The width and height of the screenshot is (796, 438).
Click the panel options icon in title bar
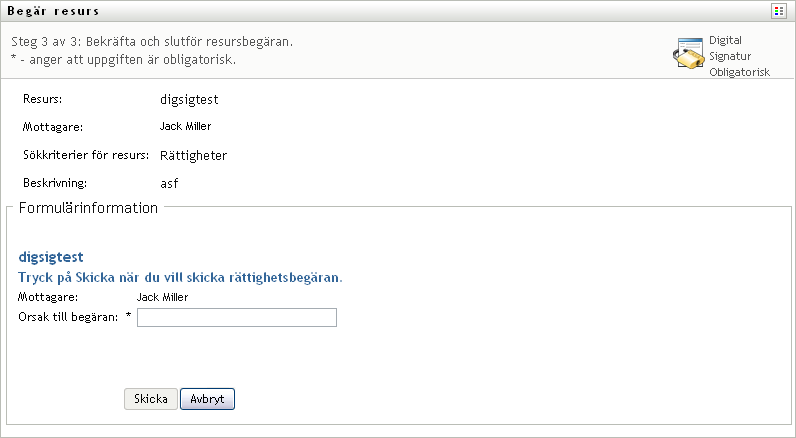pos(777,11)
